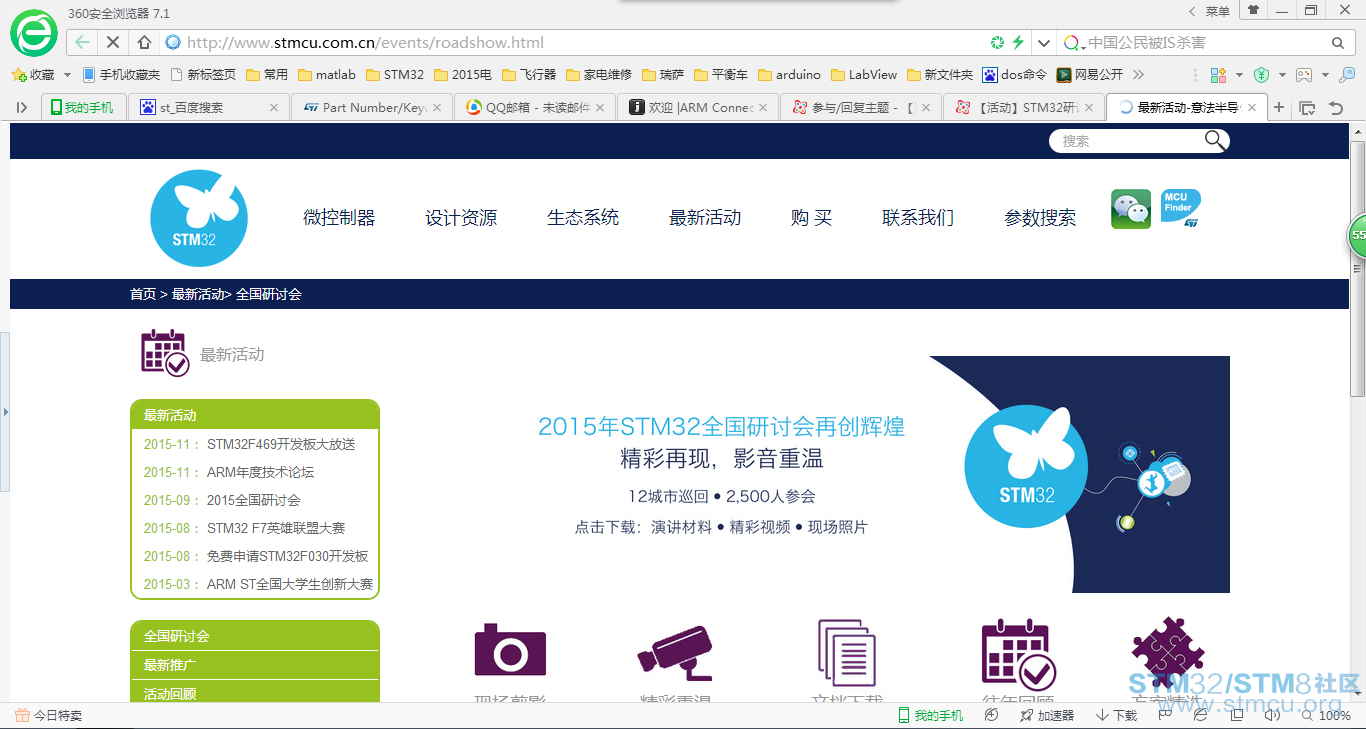The height and width of the screenshot is (729, 1366).
Task: Open the matlab bookmark folder
Action: [x=326, y=75]
